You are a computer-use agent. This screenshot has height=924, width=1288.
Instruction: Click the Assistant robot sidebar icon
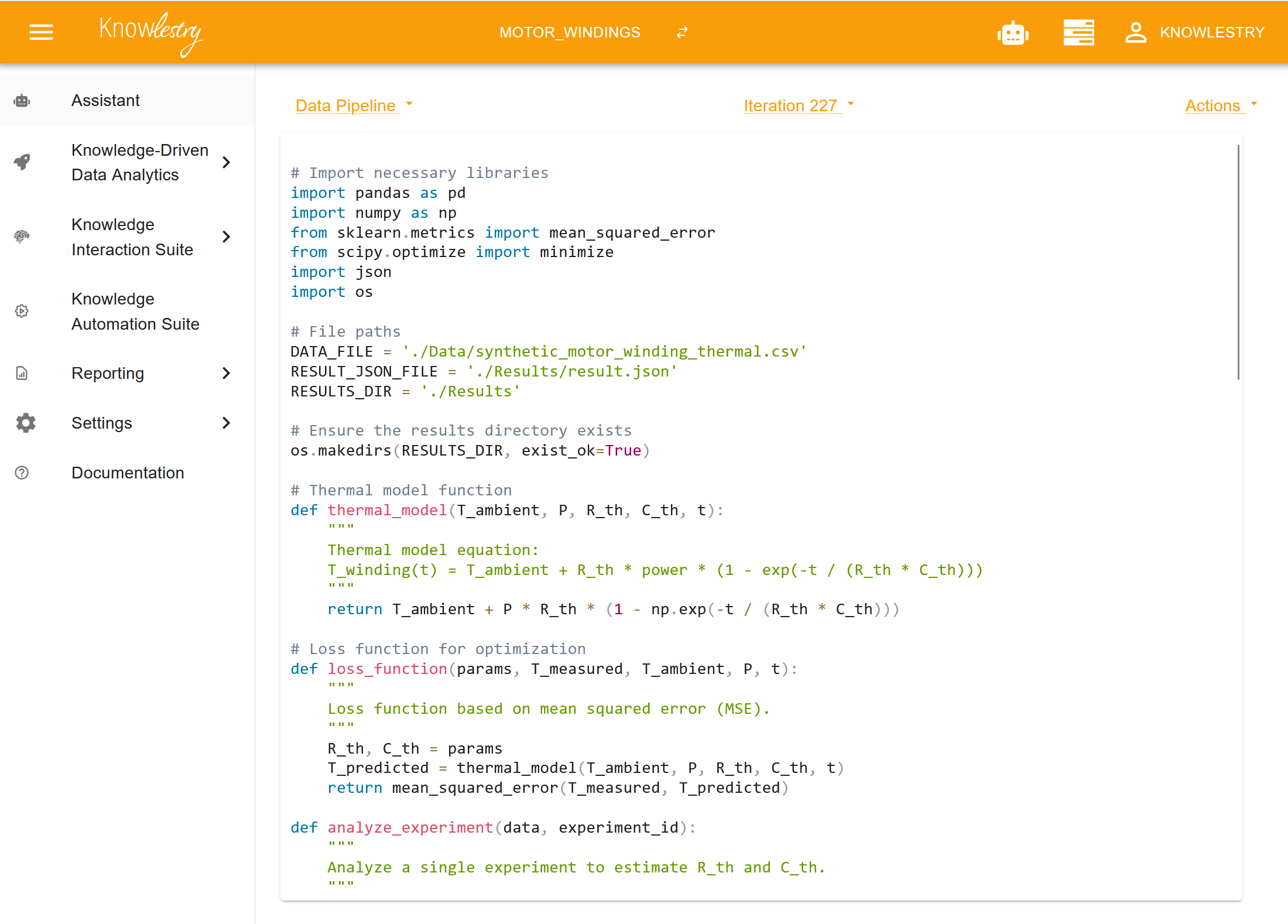click(x=22, y=101)
